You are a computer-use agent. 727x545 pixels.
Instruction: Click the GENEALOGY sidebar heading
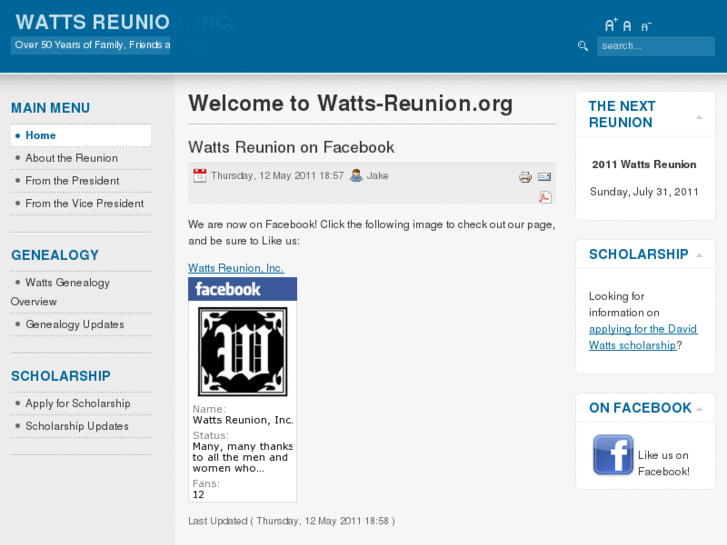pyautogui.click(x=55, y=255)
